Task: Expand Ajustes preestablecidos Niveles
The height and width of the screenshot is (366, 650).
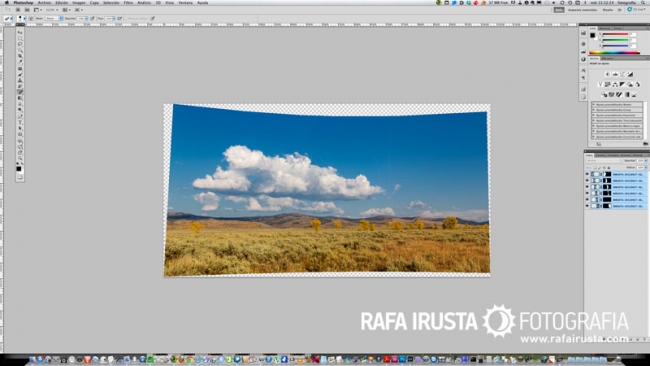Action: coord(594,105)
